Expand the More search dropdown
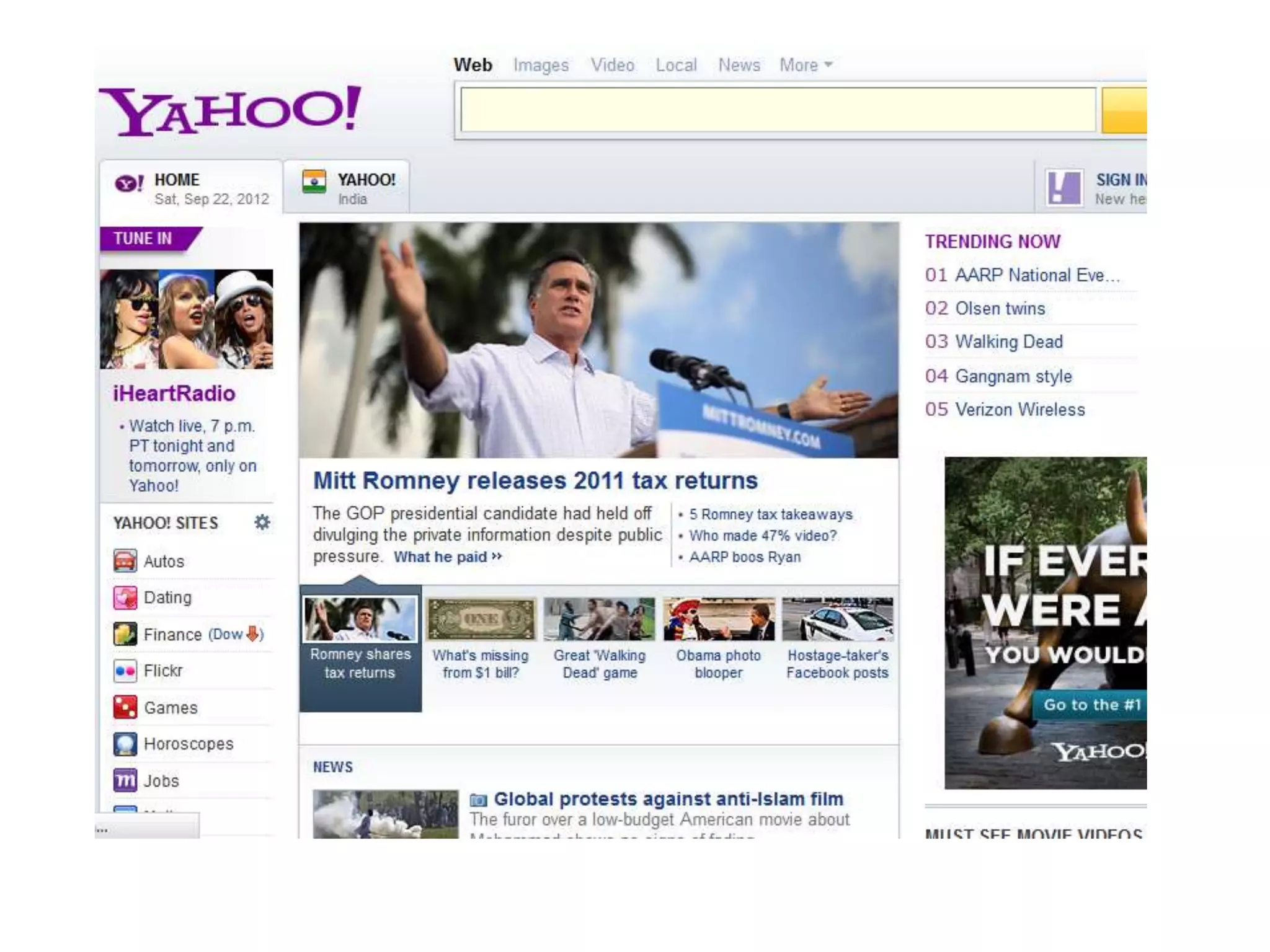 (805, 65)
